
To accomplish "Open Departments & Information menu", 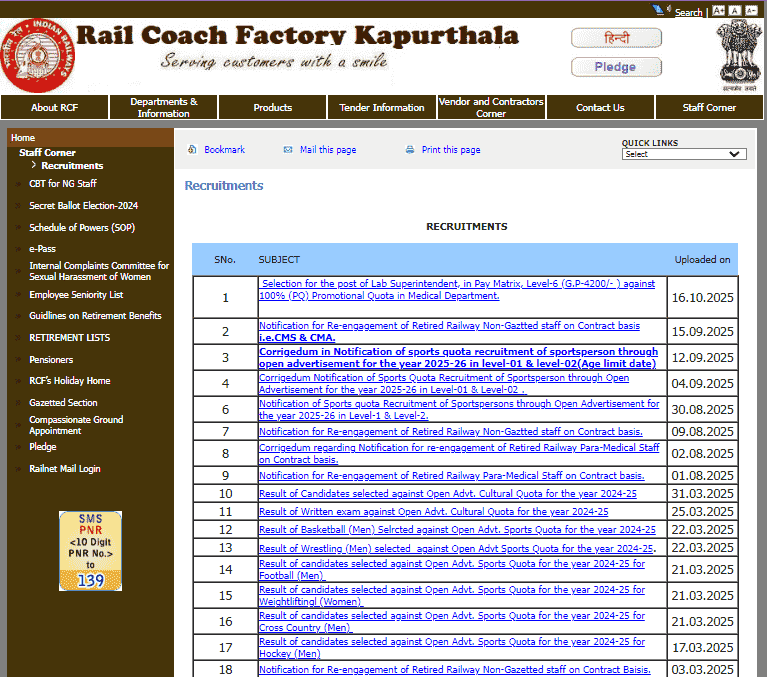I will [163, 108].
